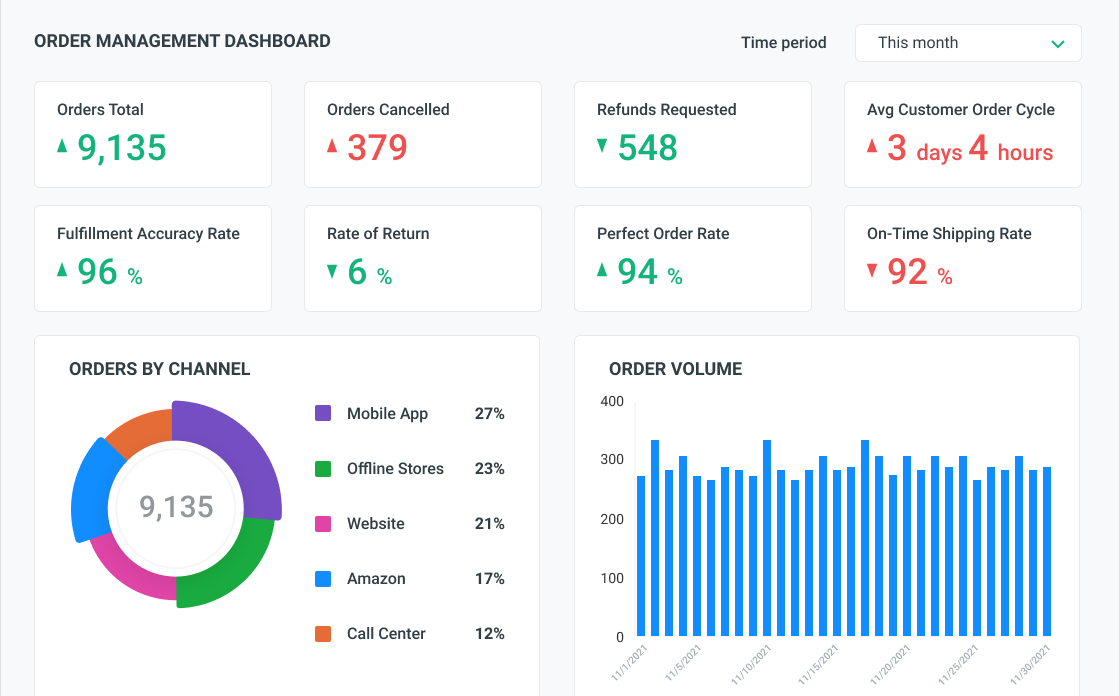Click the green down arrow in Rate of Return
The image size is (1120, 696).
[x=332, y=270]
